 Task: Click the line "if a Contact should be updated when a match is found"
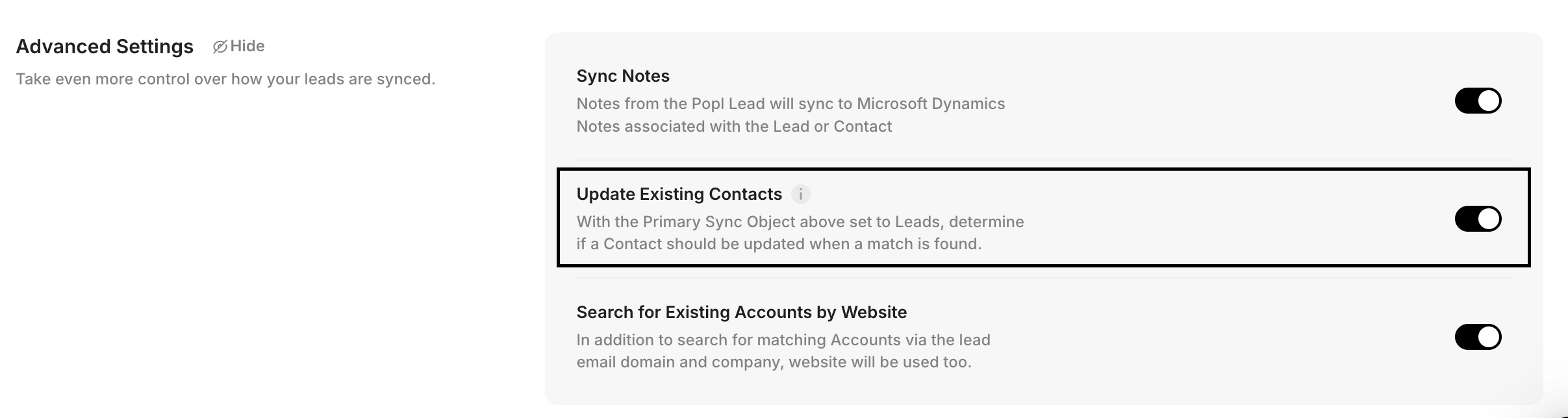778,244
